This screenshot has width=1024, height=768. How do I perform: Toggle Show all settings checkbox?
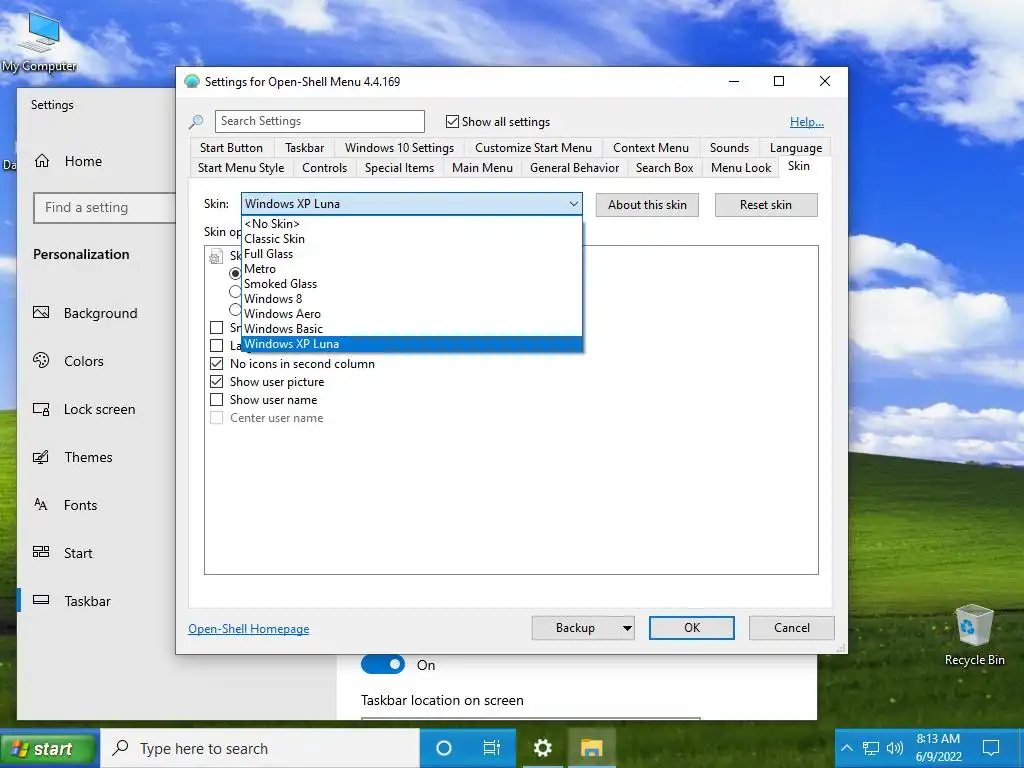click(x=453, y=121)
